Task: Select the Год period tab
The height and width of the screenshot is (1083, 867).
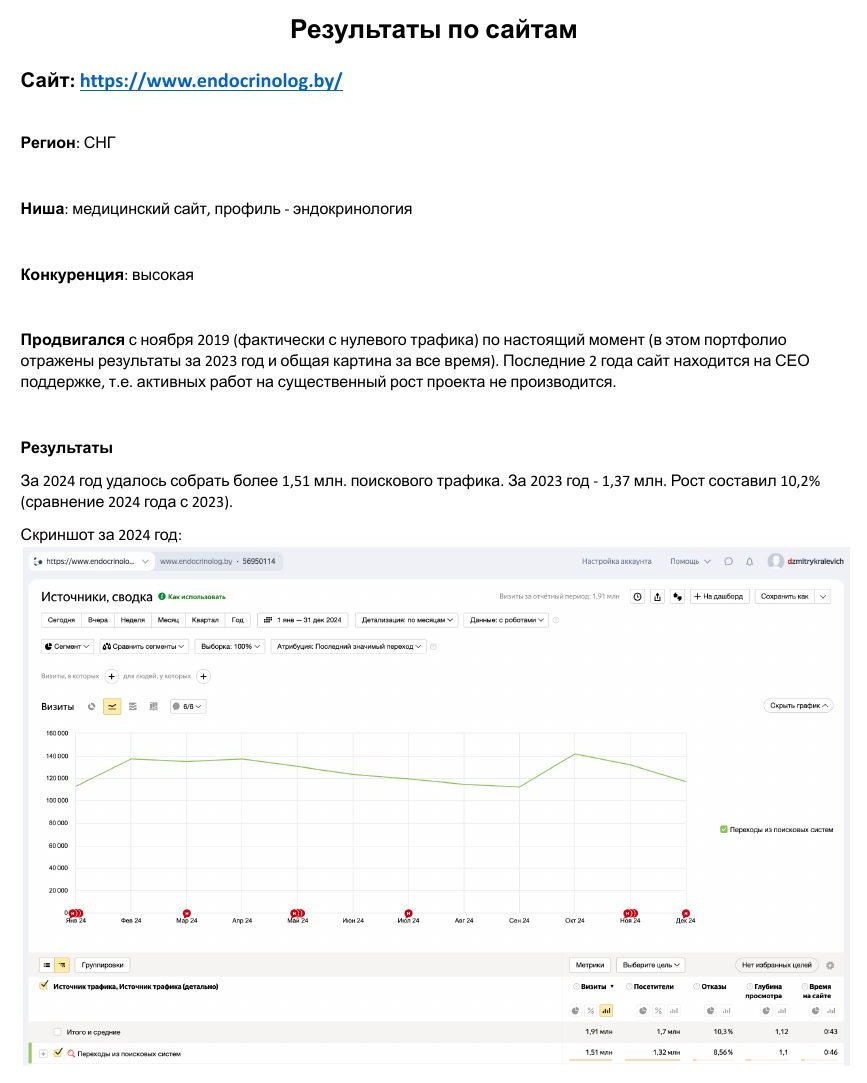Action: click(238, 620)
